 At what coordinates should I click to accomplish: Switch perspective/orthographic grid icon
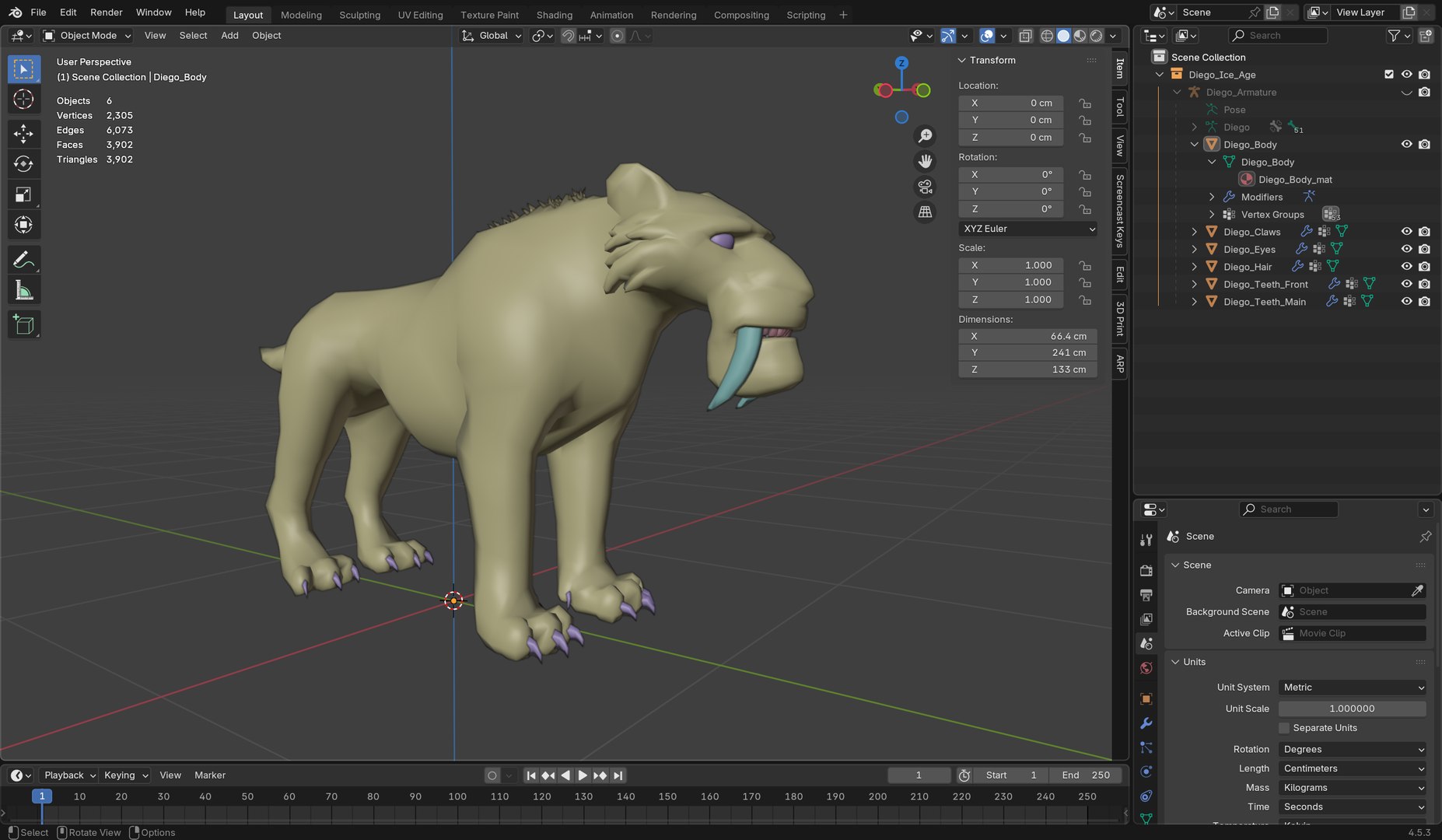coord(925,212)
